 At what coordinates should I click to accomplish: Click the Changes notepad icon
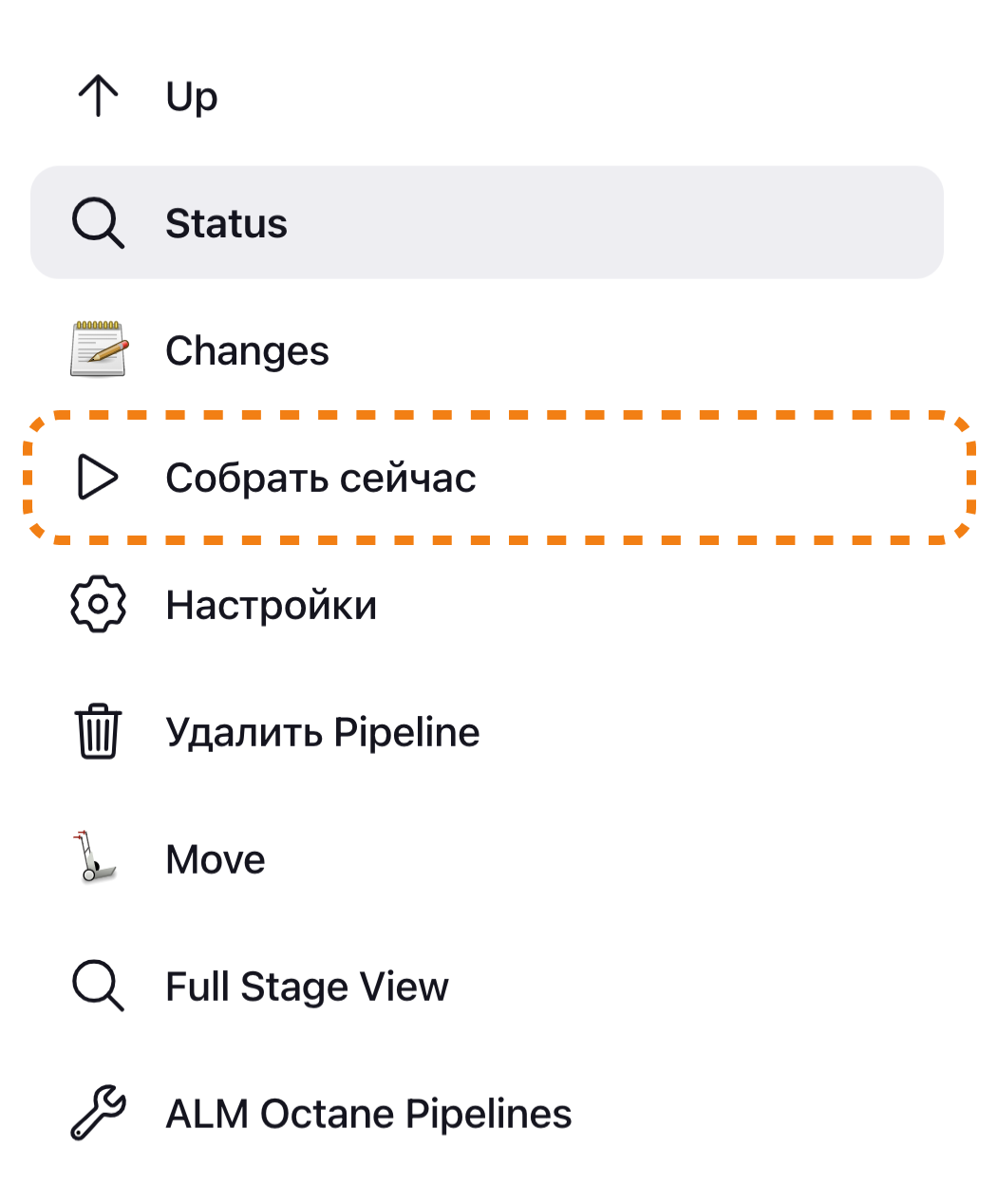(99, 349)
